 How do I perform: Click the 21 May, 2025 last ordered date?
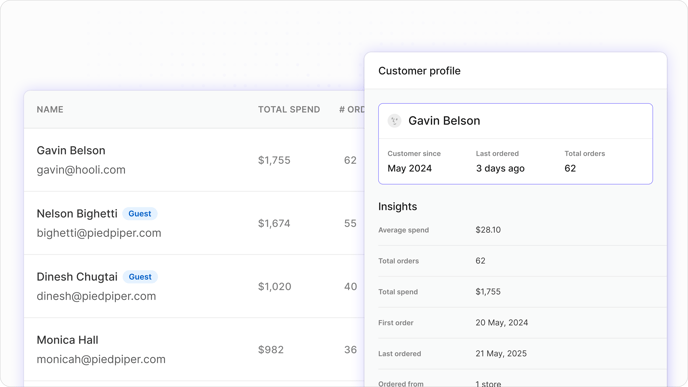pyautogui.click(x=501, y=353)
